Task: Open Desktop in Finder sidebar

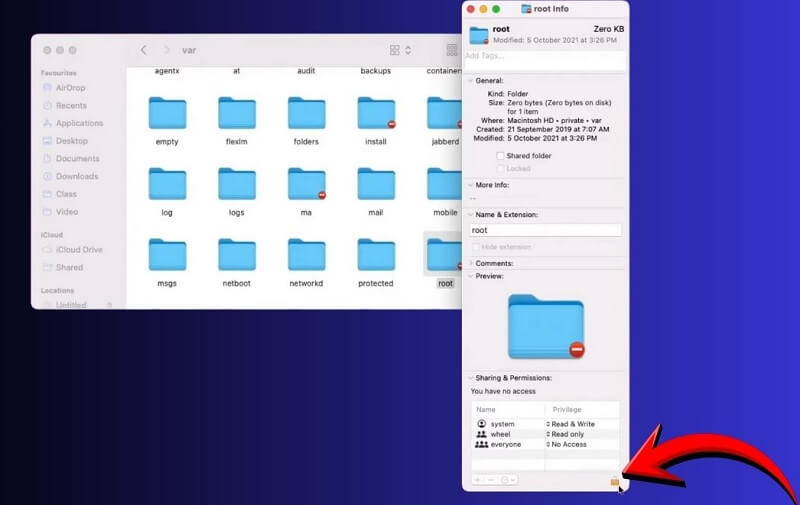Action: (x=65, y=141)
